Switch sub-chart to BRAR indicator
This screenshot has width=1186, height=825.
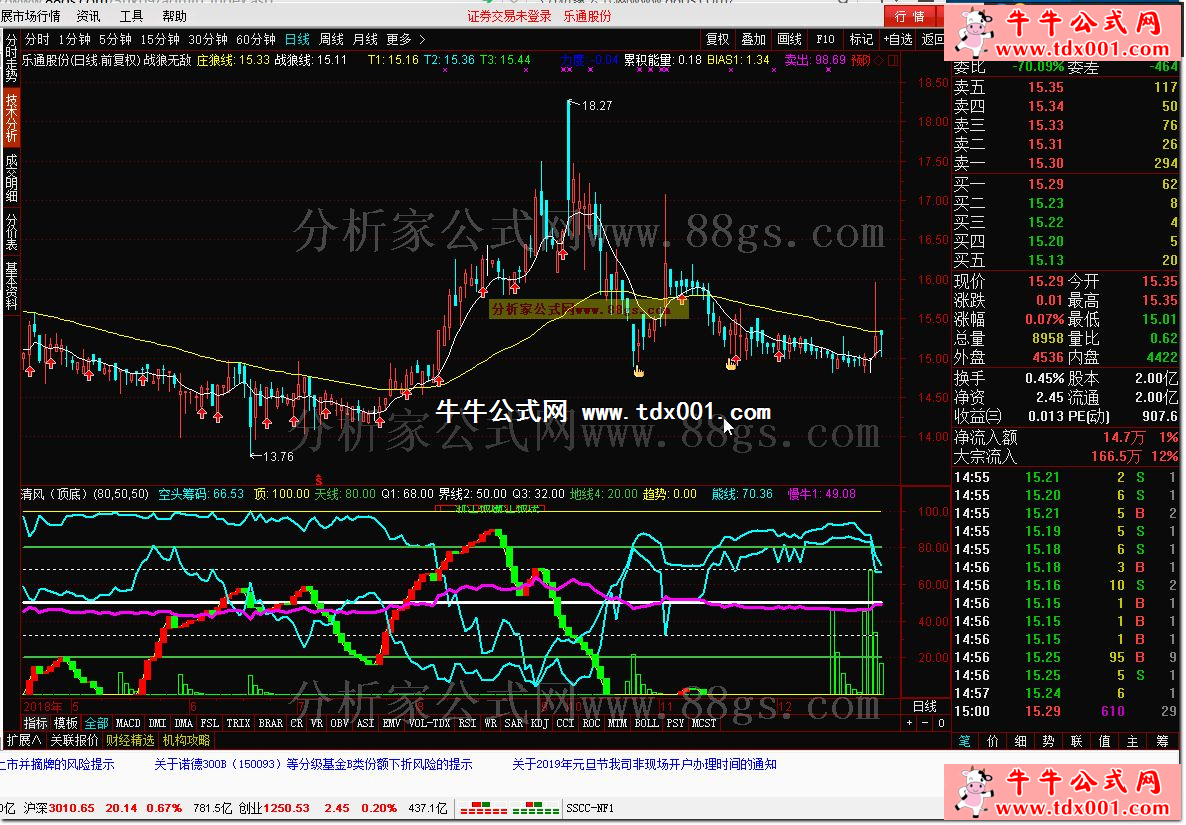point(271,723)
